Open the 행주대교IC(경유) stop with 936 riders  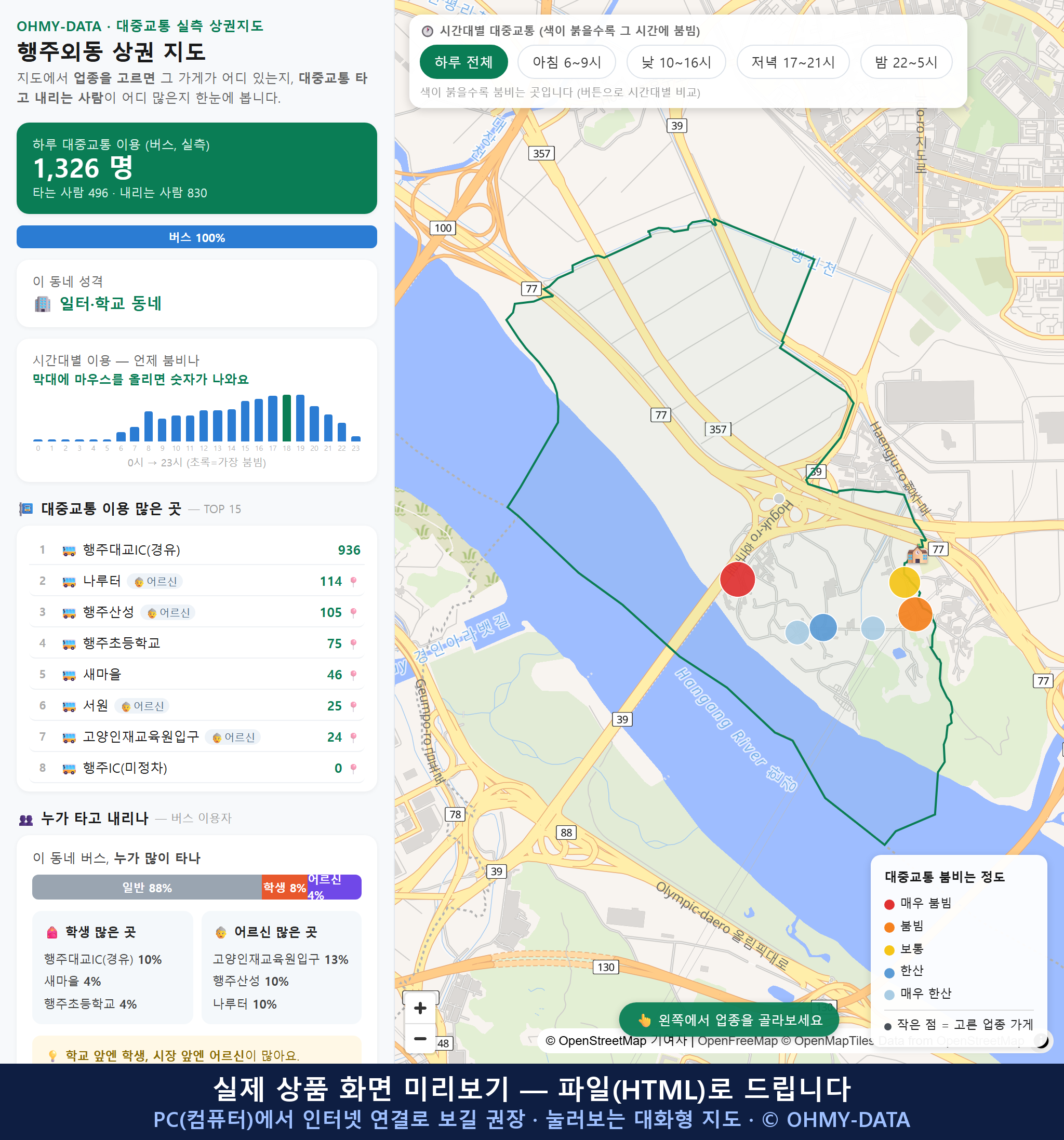tap(197, 550)
